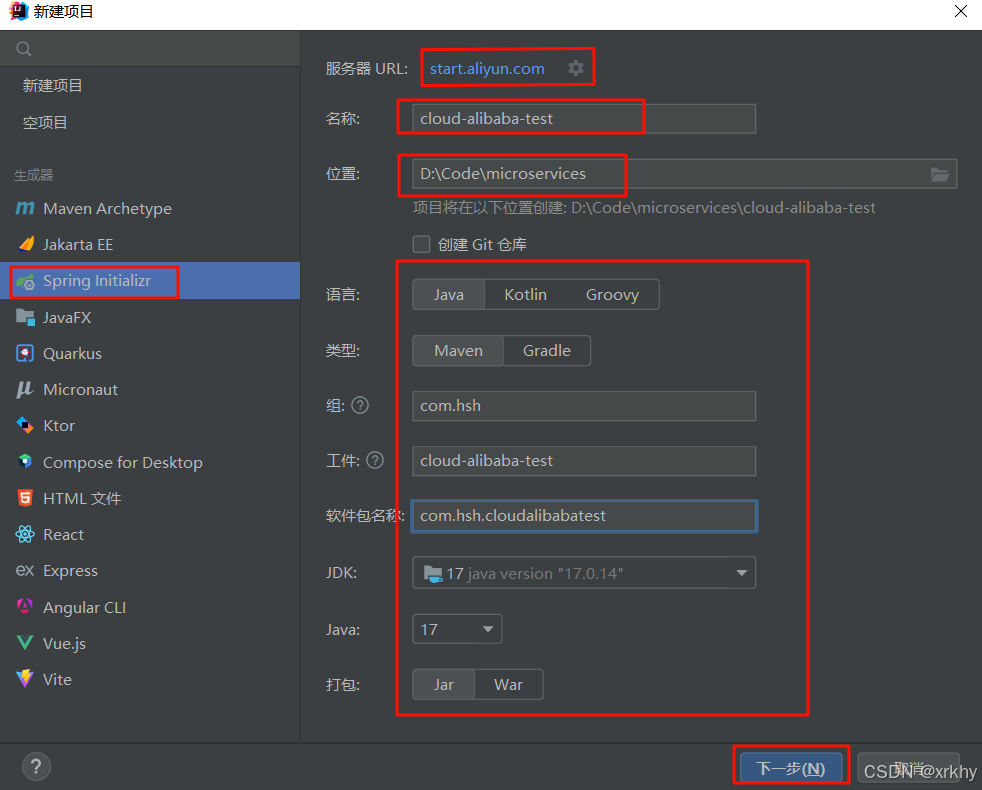Select React generator entry
Viewport: 982px width, 790px height.
(150, 534)
